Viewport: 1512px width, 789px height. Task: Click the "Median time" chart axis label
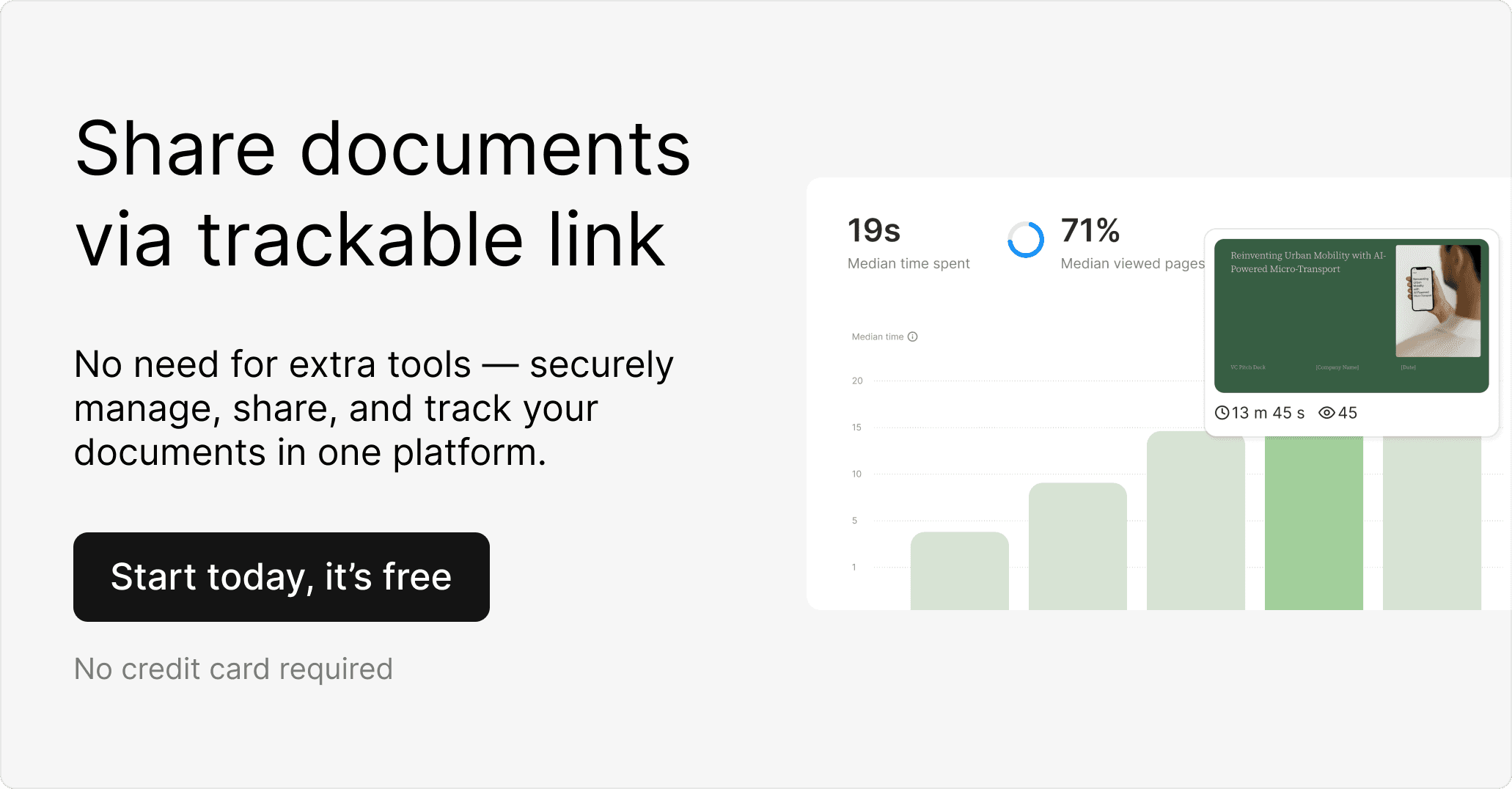coord(877,337)
